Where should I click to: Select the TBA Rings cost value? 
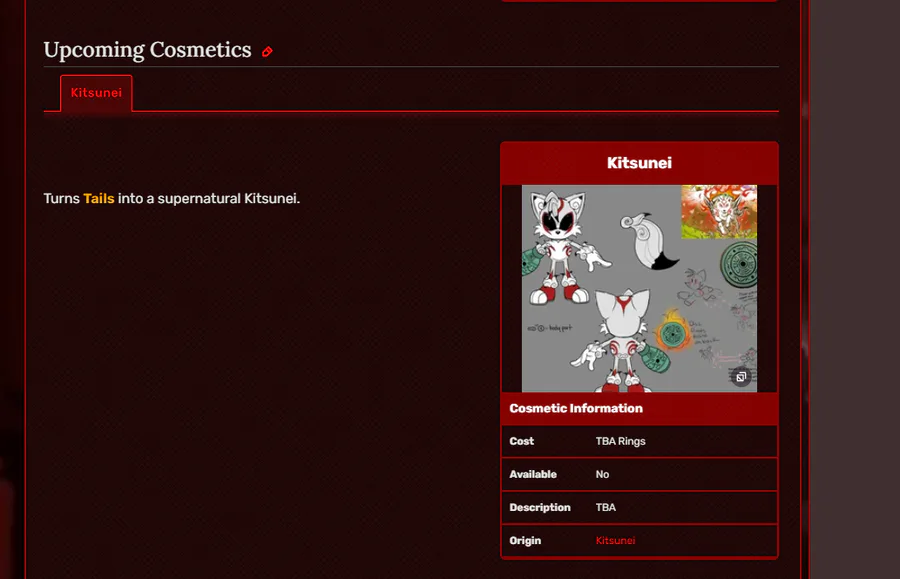pyautogui.click(x=620, y=441)
